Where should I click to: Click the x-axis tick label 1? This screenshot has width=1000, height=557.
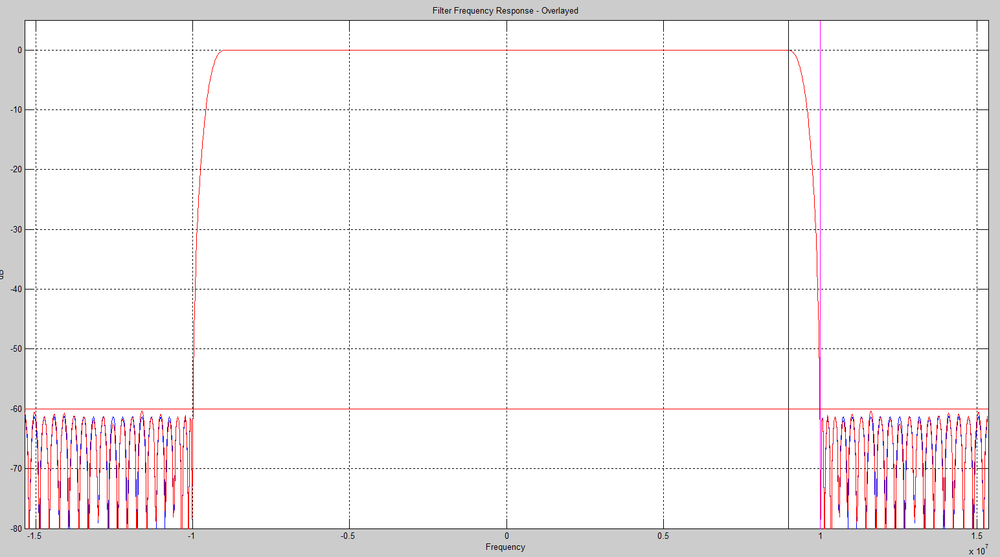820,536
